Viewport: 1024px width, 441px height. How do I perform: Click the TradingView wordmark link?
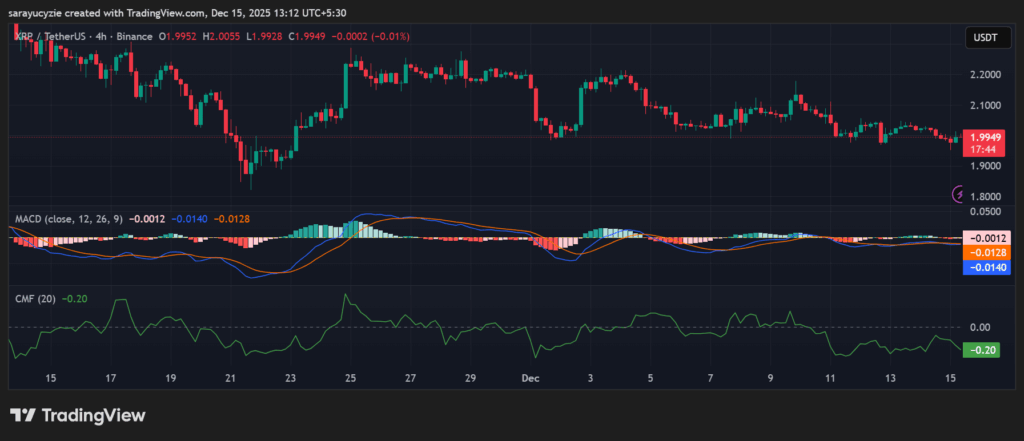pyautogui.click(x=91, y=415)
